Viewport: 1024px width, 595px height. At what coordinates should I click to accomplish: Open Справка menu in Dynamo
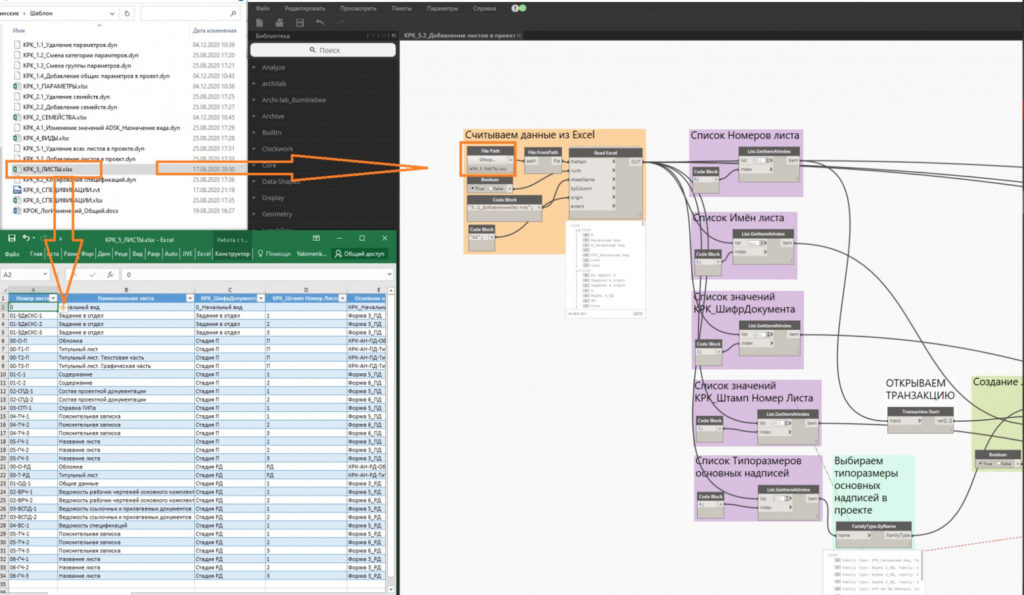pos(485,8)
